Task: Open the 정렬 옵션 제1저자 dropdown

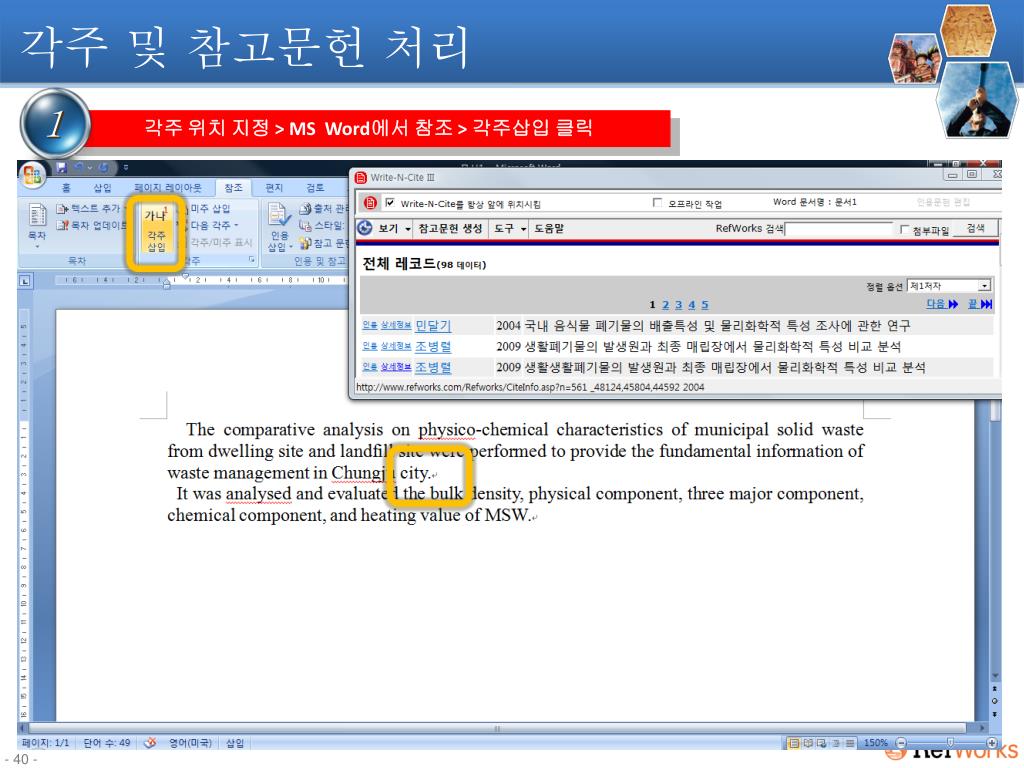Action: 949,285
